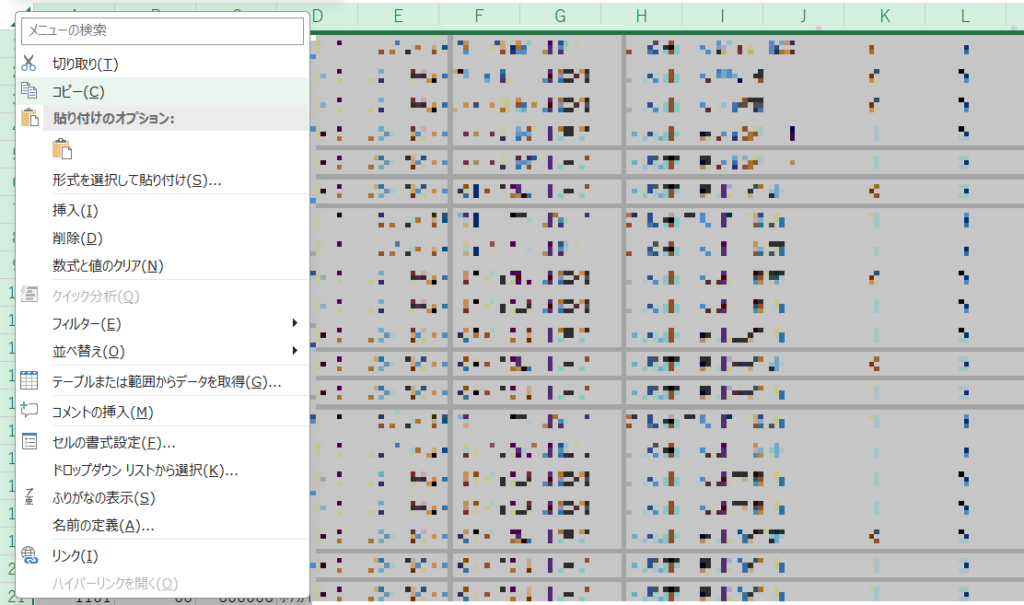Choose 数式と値のクリア menu entry
This screenshot has width=1024, height=605.
107,266
